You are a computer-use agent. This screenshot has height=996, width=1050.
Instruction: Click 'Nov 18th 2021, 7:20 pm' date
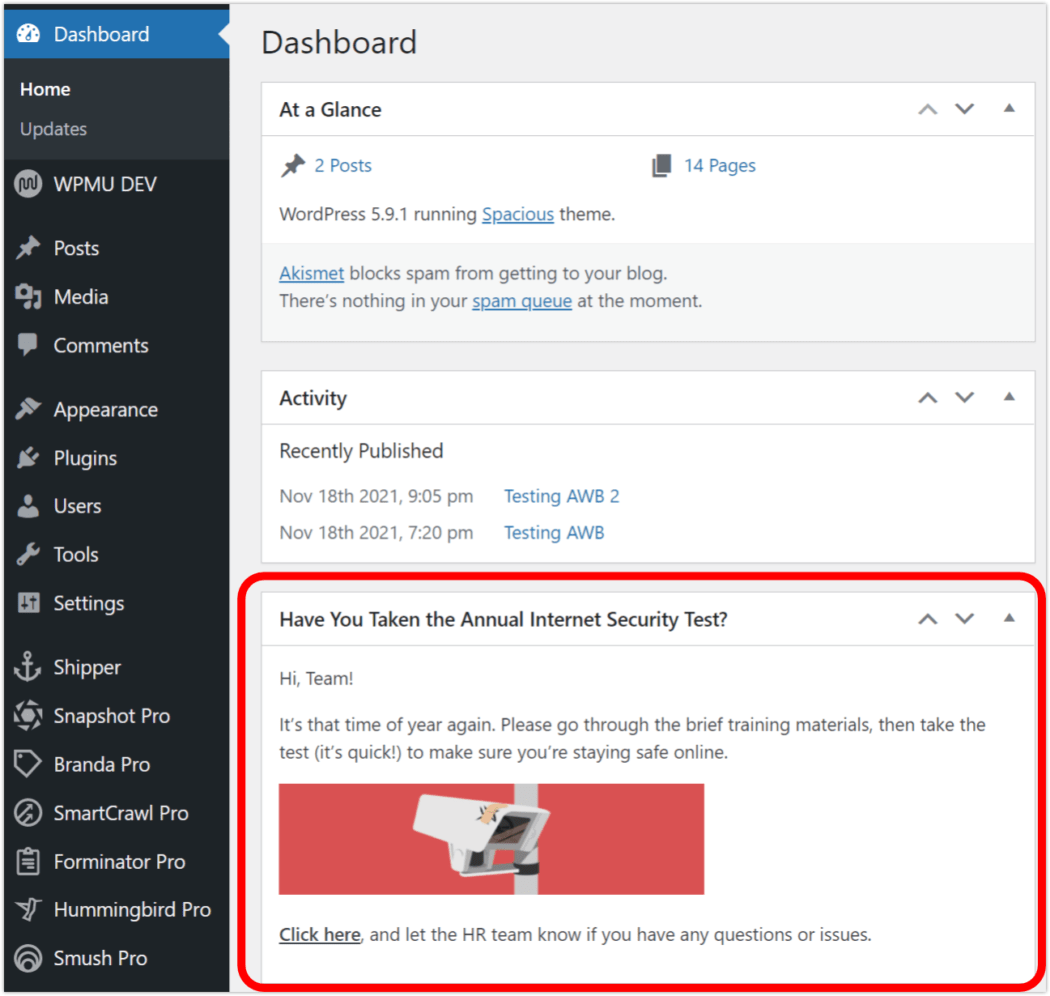coord(376,532)
